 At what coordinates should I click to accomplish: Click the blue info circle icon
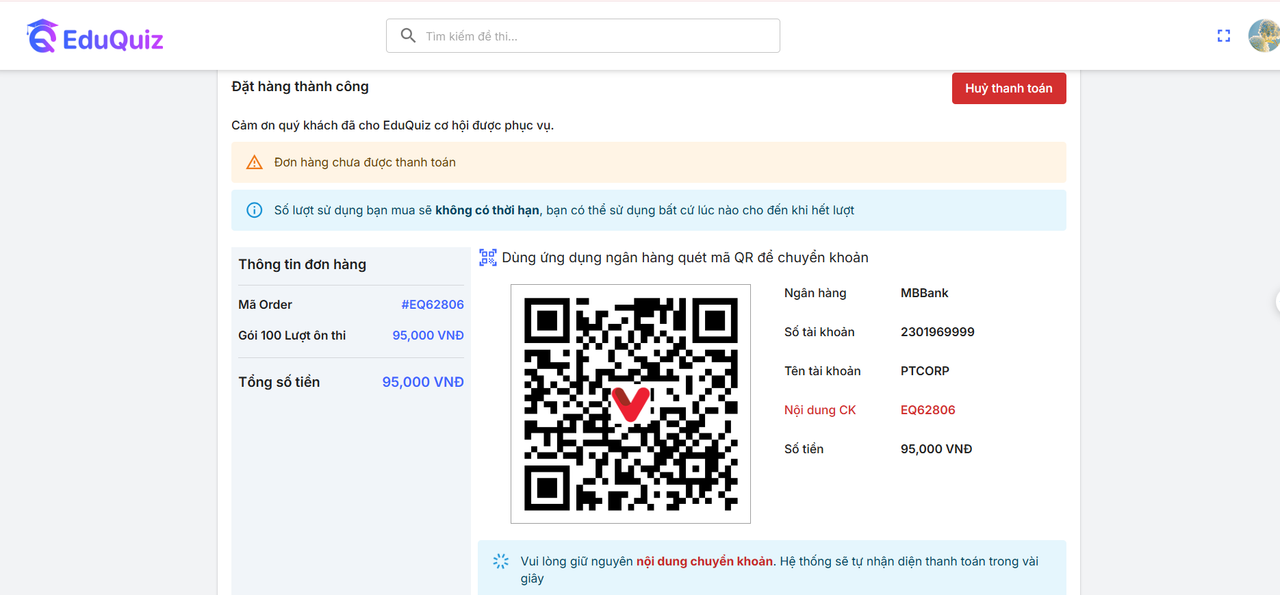click(255, 210)
